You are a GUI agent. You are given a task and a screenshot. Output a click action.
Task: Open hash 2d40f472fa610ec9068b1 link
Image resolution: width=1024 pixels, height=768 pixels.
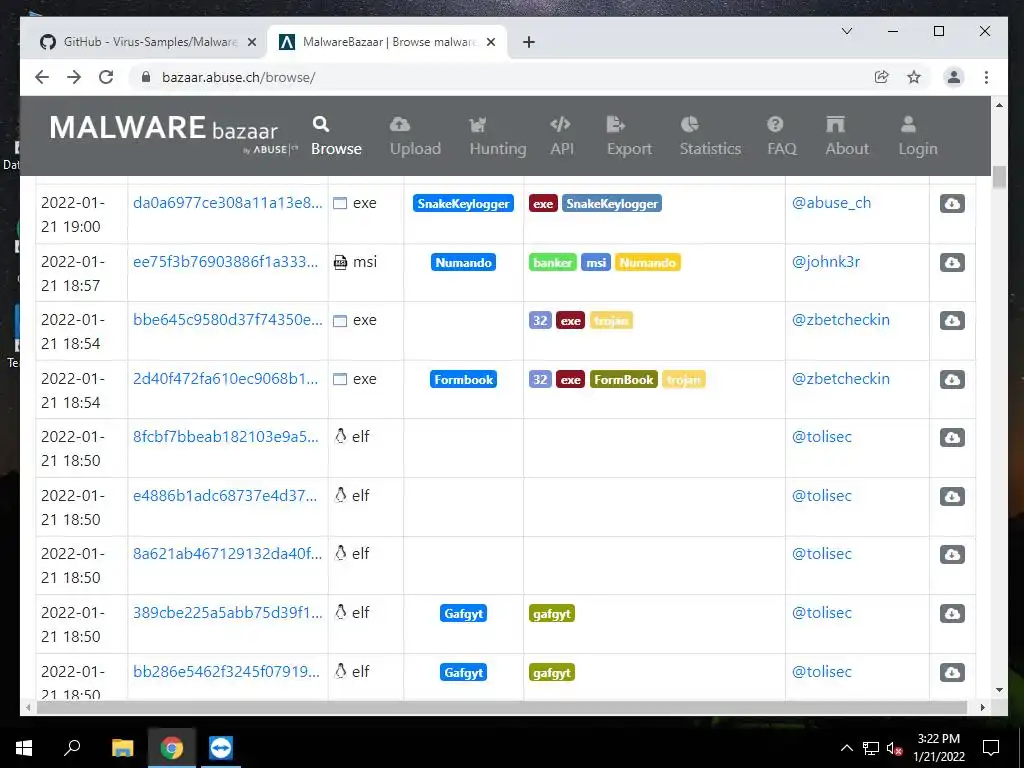[x=225, y=379]
